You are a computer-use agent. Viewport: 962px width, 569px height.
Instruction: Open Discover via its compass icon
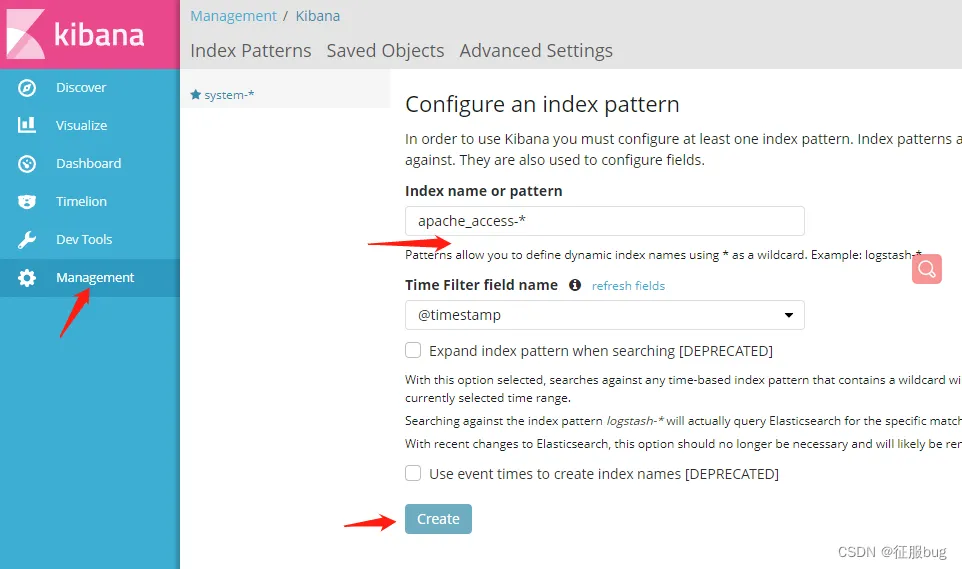[27, 88]
